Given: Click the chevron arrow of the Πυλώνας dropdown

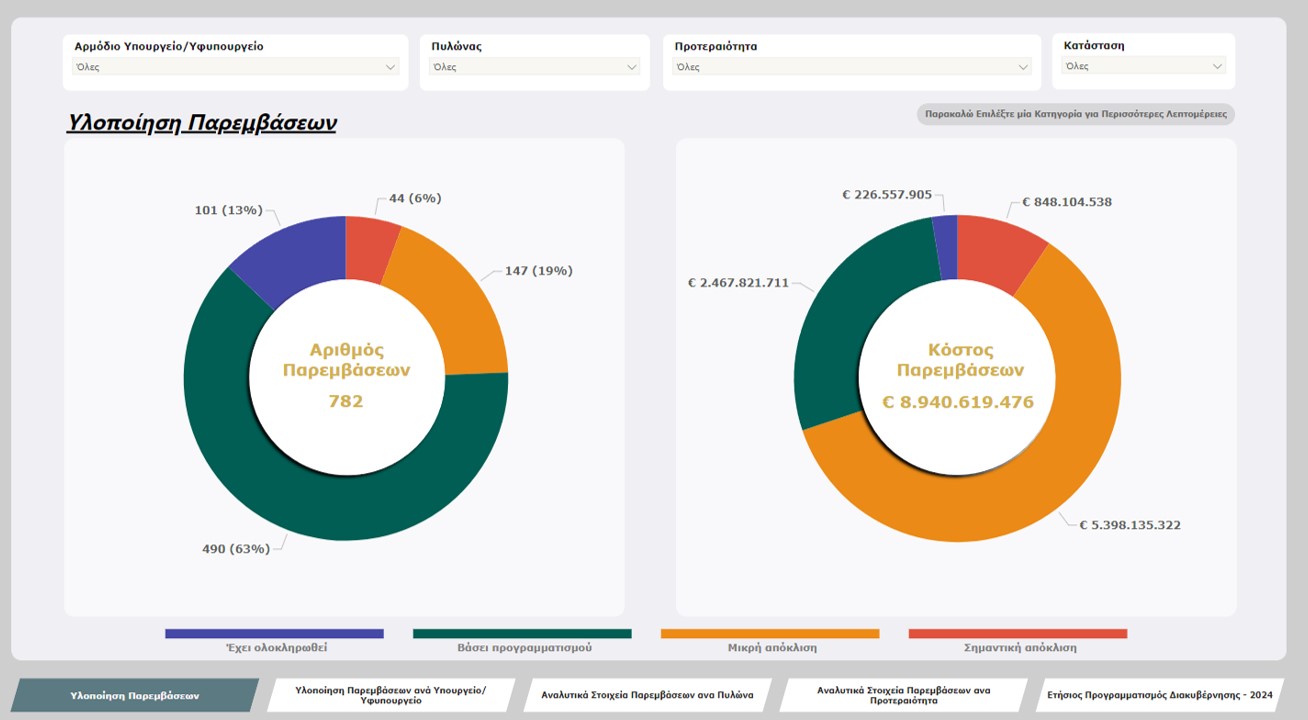Looking at the screenshot, I should 631,67.
